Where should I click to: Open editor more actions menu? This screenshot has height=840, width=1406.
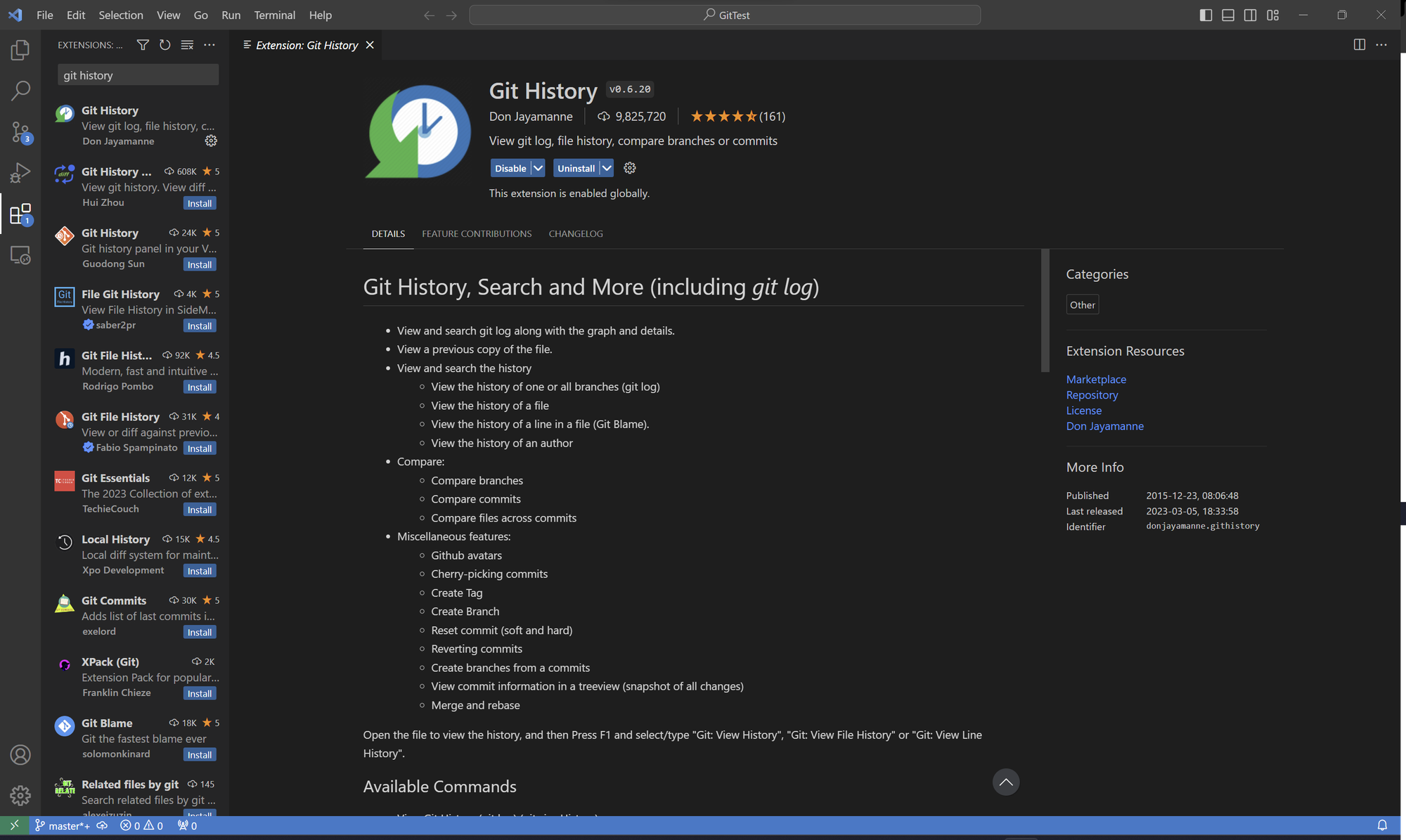point(1381,45)
